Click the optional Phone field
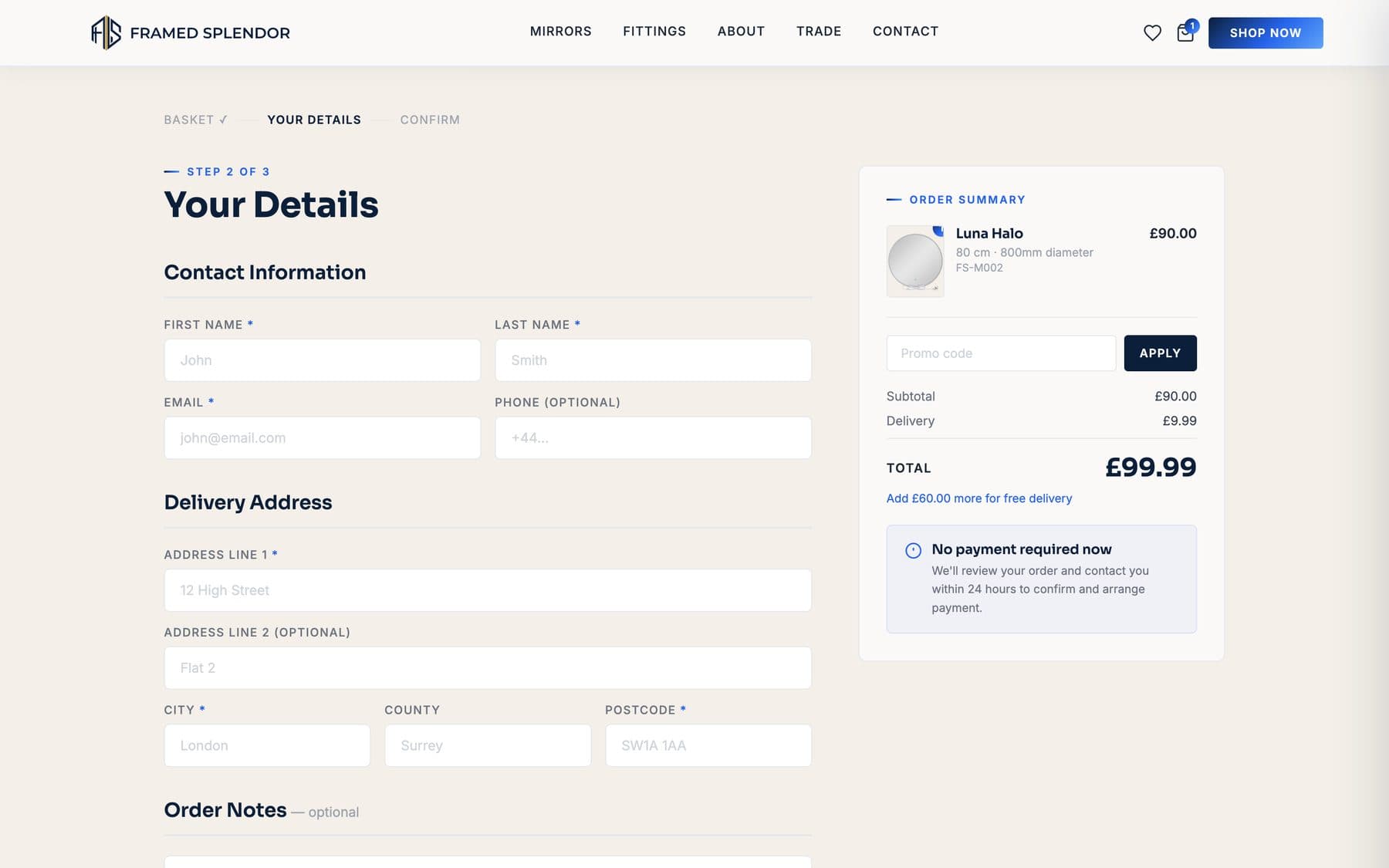1389x868 pixels. click(653, 438)
